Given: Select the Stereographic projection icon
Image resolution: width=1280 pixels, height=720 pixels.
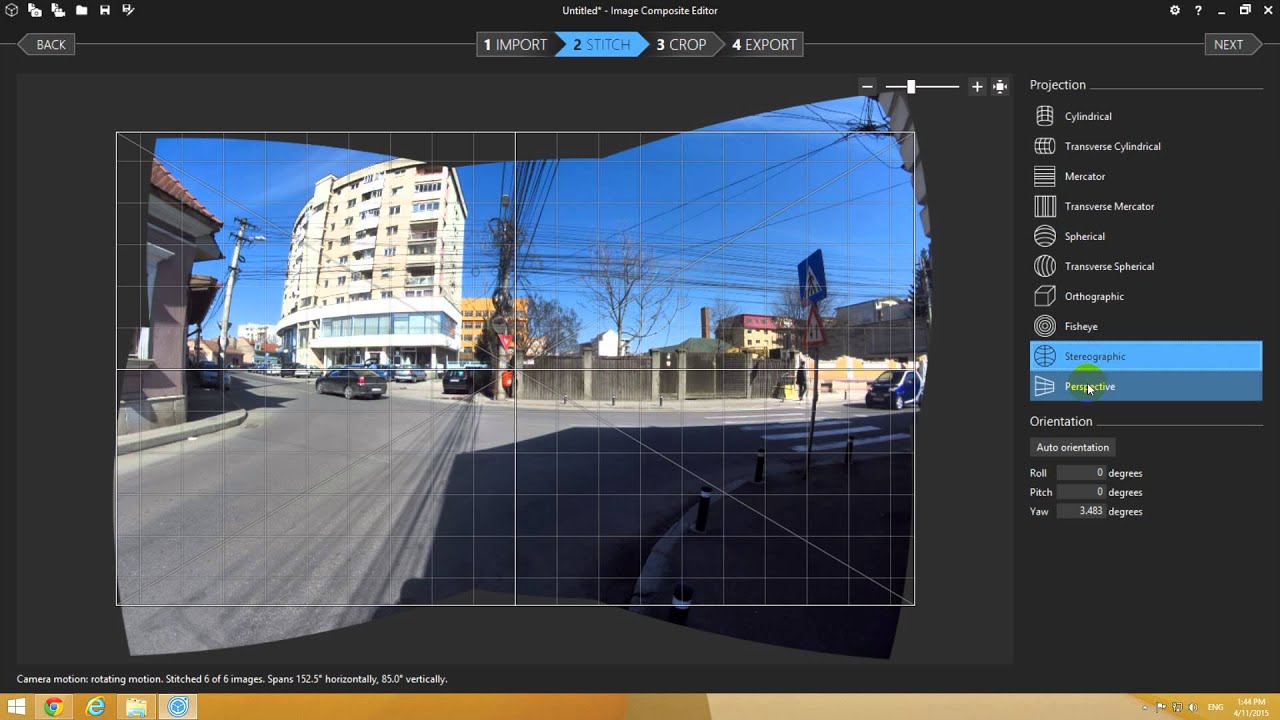Looking at the screenshot, I should (x=1045, y=356).
